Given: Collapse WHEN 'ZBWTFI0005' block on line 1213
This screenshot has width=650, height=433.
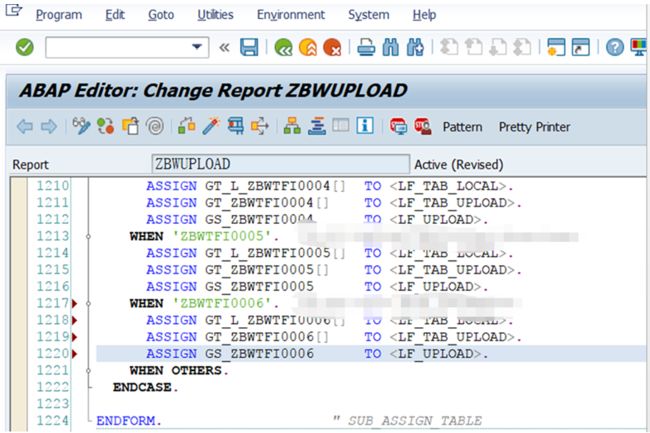Looking at the screenshot, I should tap(88, 237).
